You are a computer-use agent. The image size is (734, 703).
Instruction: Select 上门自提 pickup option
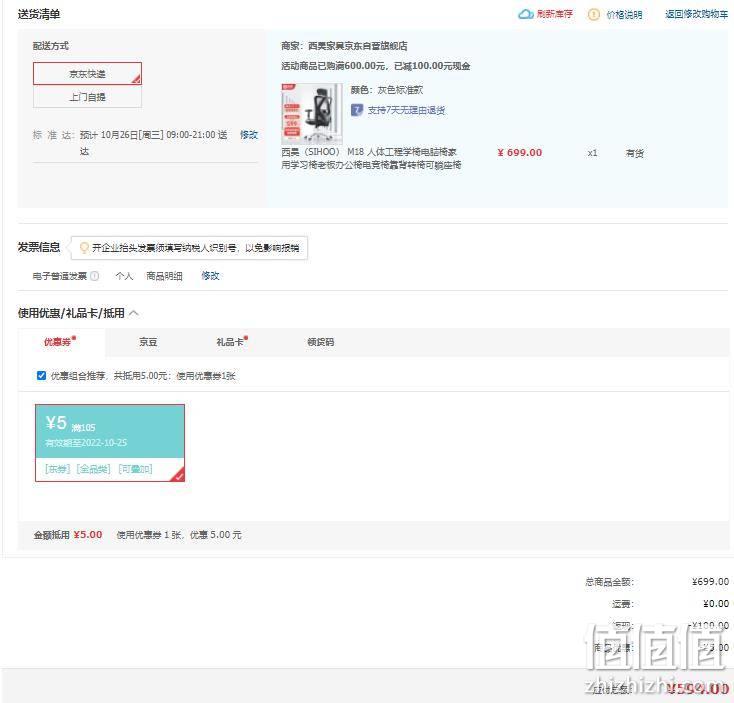click(x=87, y=97)
